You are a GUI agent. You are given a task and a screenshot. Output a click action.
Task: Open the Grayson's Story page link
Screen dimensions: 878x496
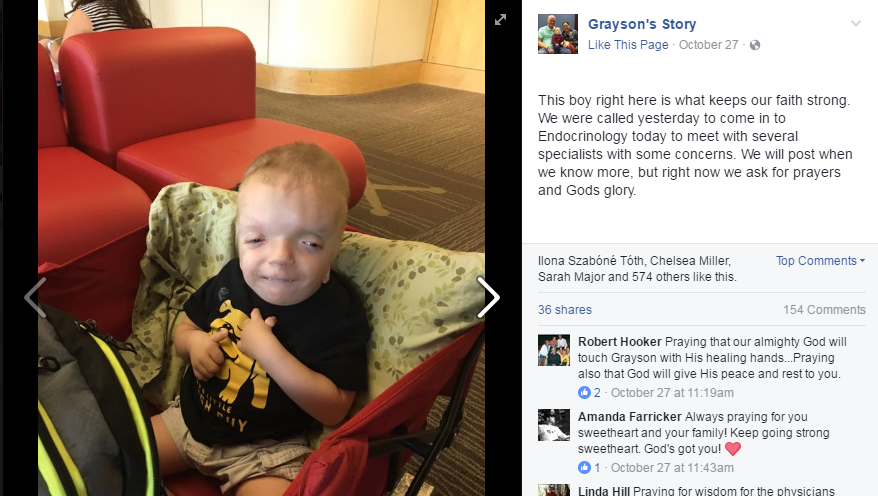[642, 24]
